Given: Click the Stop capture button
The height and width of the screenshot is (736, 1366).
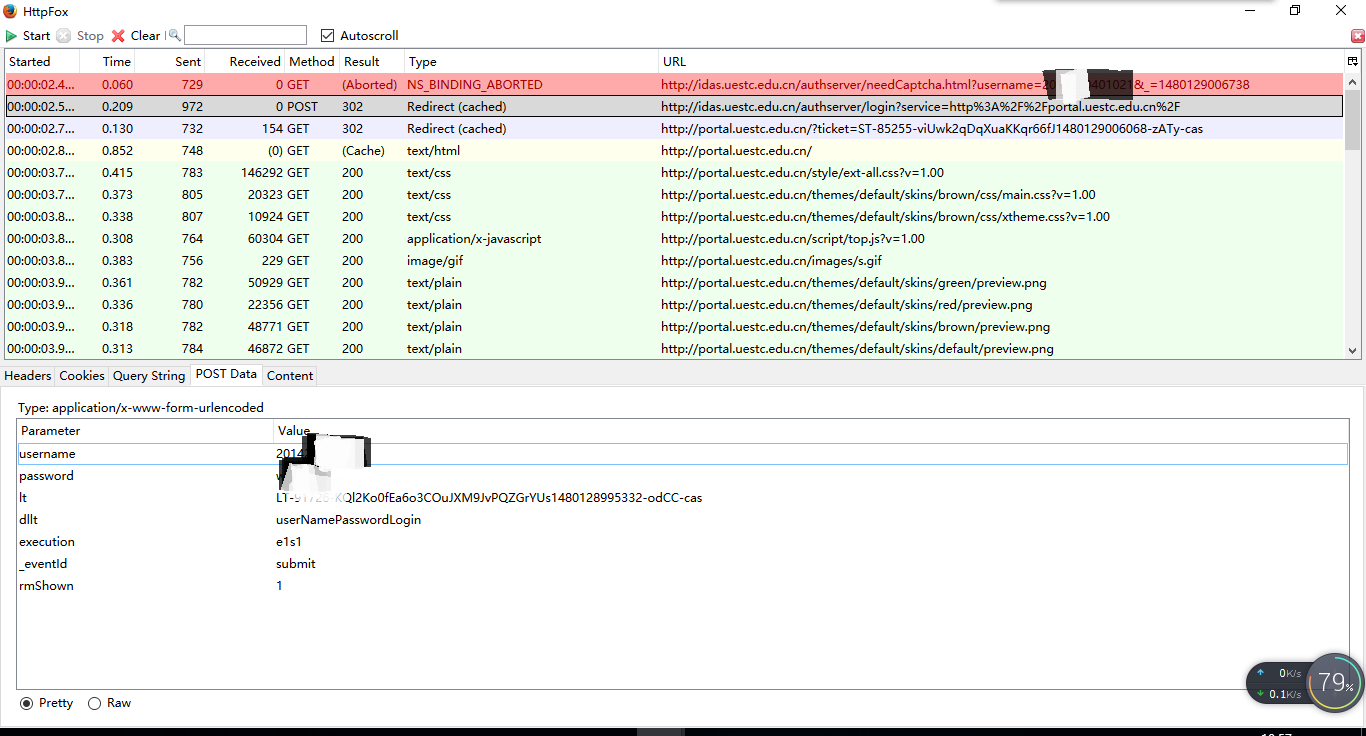Looking at the screenshot, I should pyautogui.click(x=80, y=35).
